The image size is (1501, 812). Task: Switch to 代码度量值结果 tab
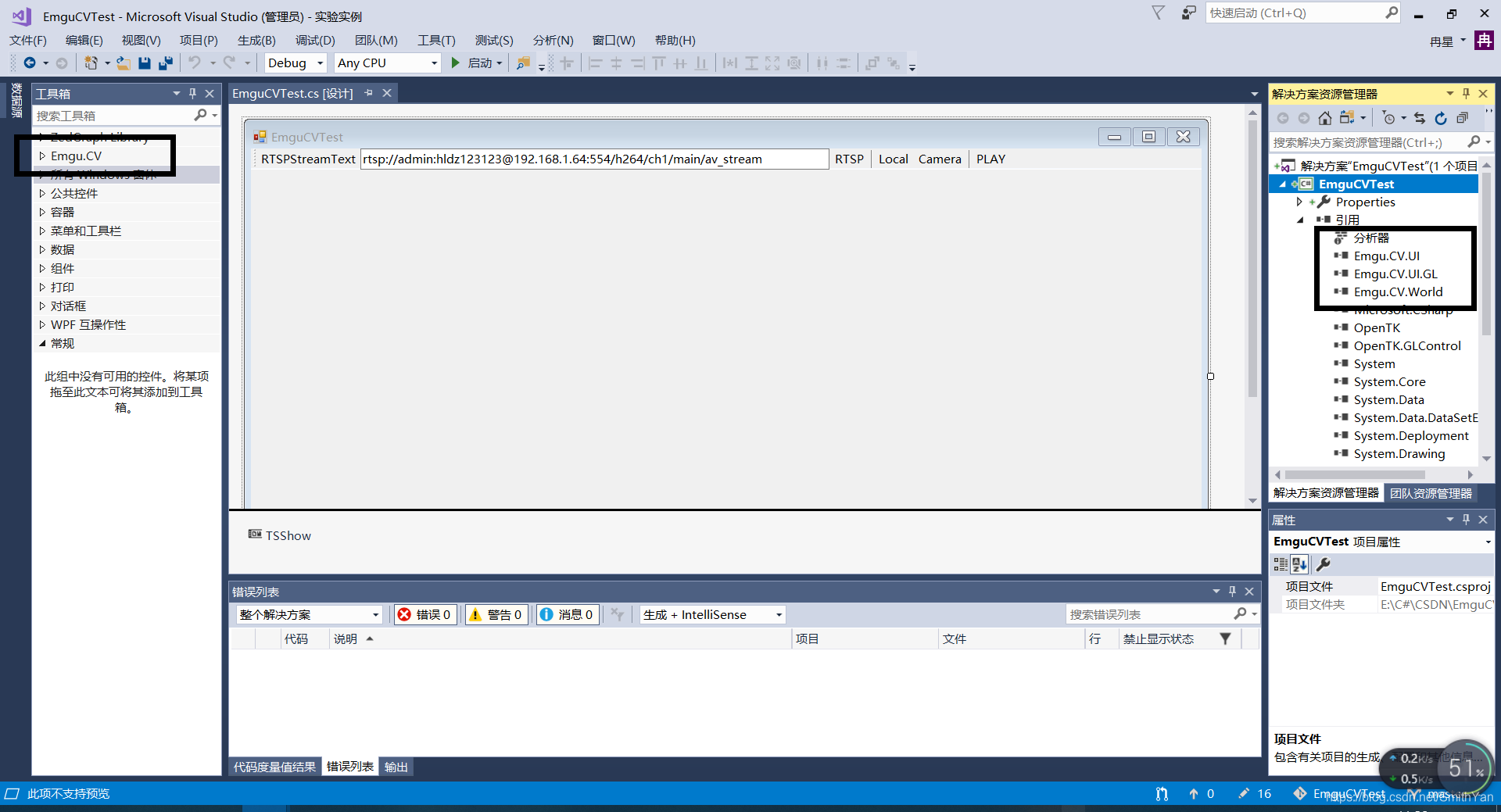(x=274, y=767)
